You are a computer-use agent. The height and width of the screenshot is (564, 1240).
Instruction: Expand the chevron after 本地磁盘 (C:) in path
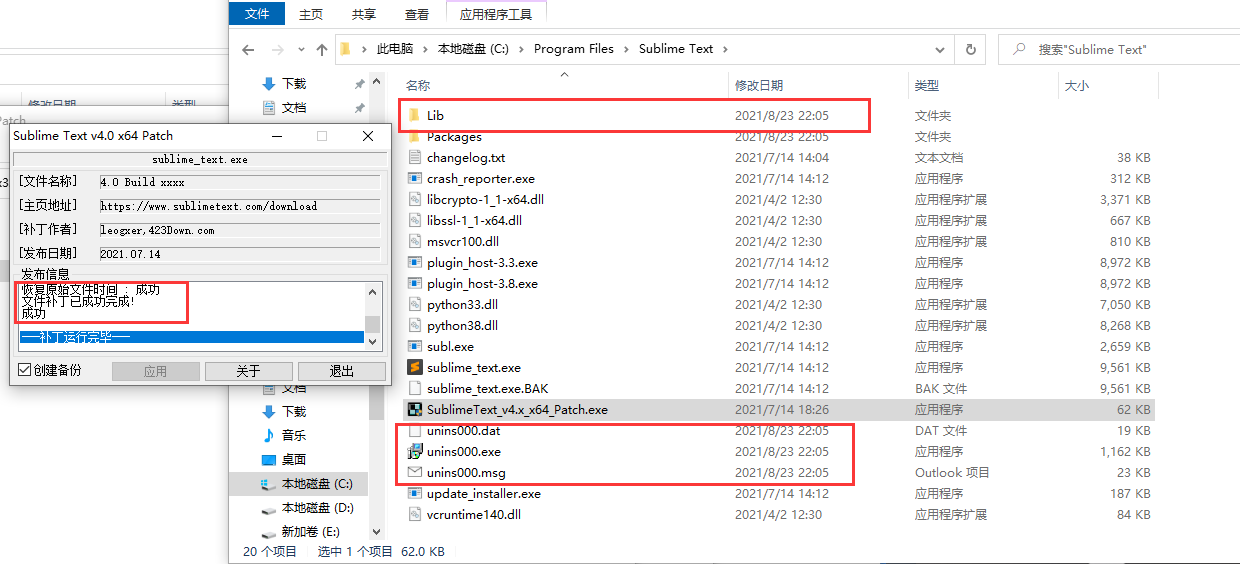coord(521,49)
